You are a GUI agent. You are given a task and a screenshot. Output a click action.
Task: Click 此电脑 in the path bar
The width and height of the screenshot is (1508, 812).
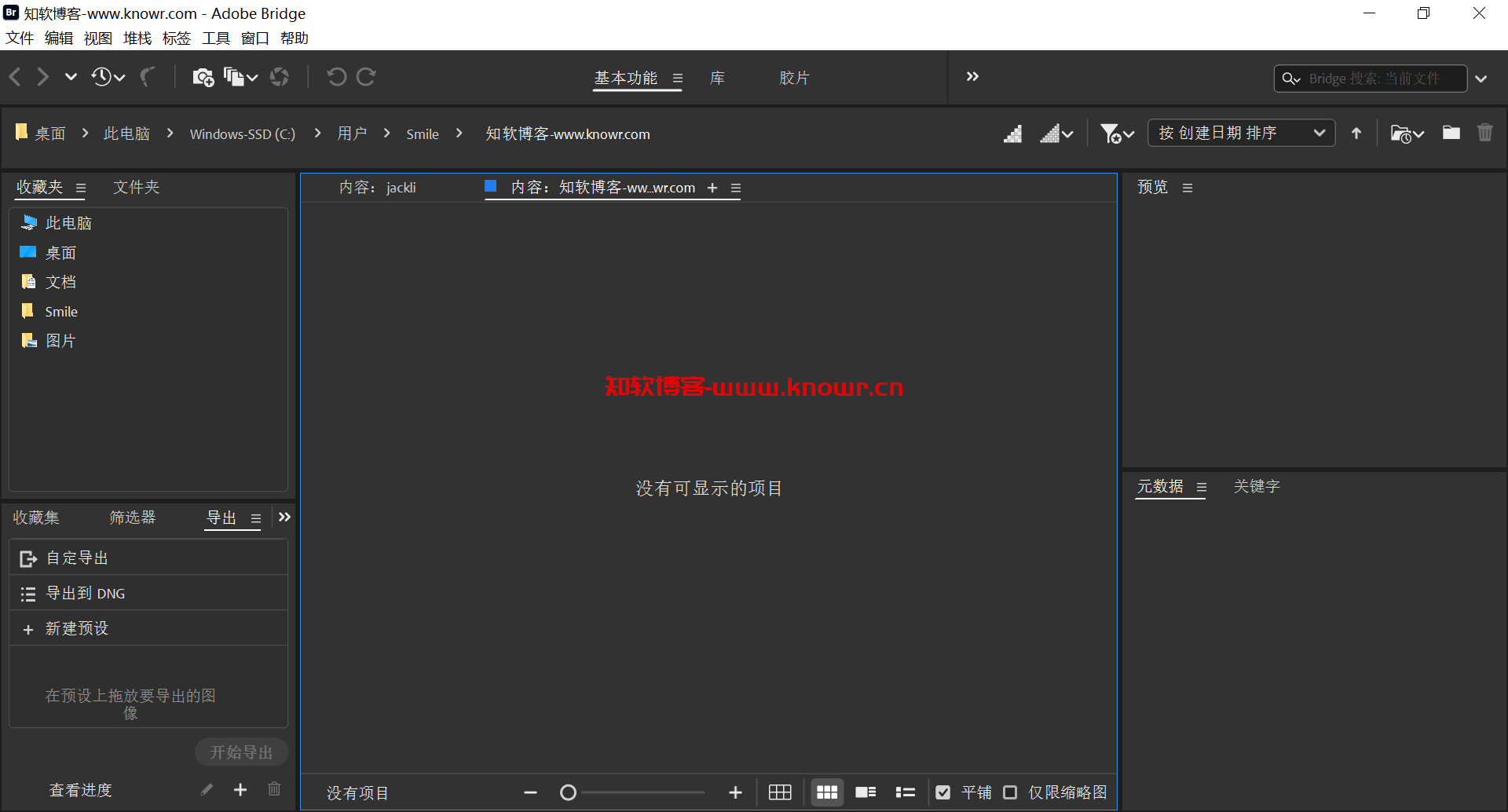pyautogui.click(x=126, y=134)
